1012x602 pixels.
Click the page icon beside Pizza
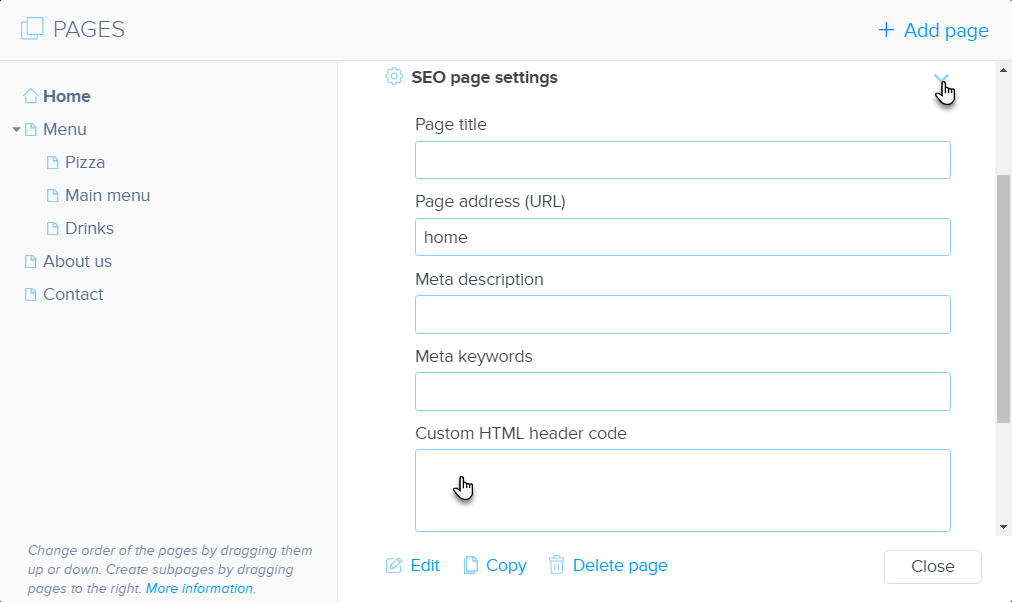click(53, 163)
